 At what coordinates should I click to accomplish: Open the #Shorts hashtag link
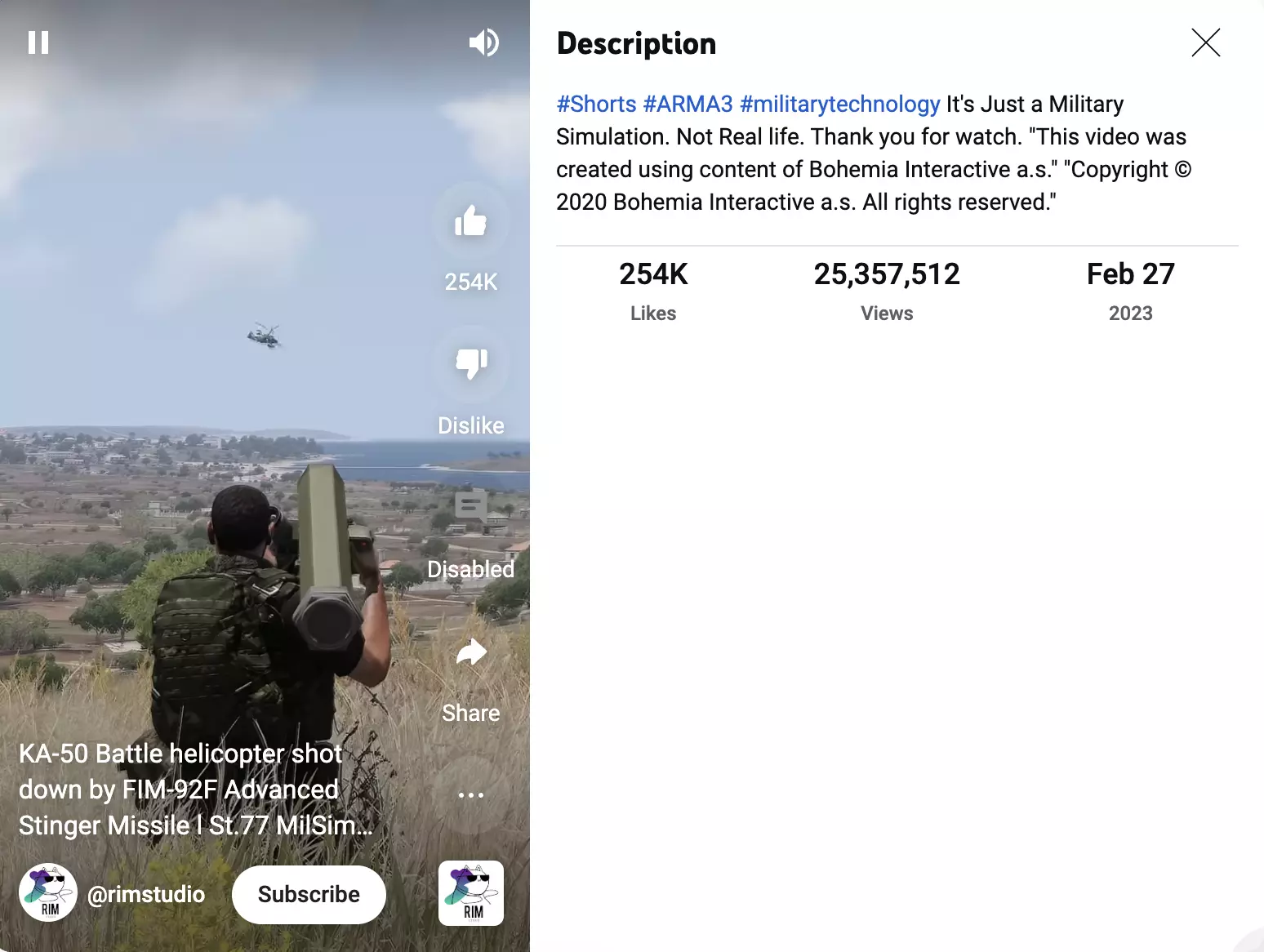596,105
